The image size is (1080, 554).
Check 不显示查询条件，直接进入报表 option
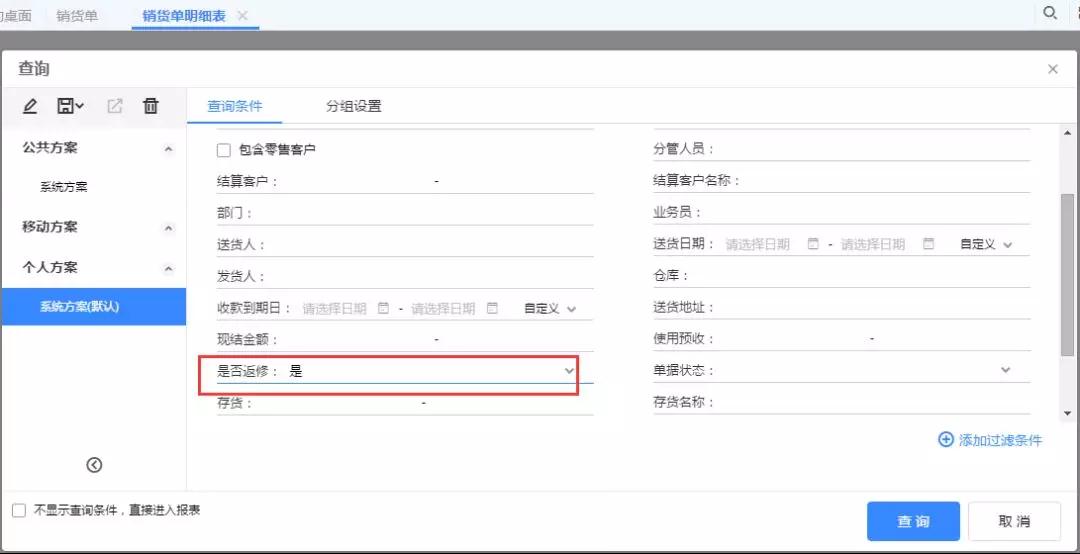coord(19,510)
